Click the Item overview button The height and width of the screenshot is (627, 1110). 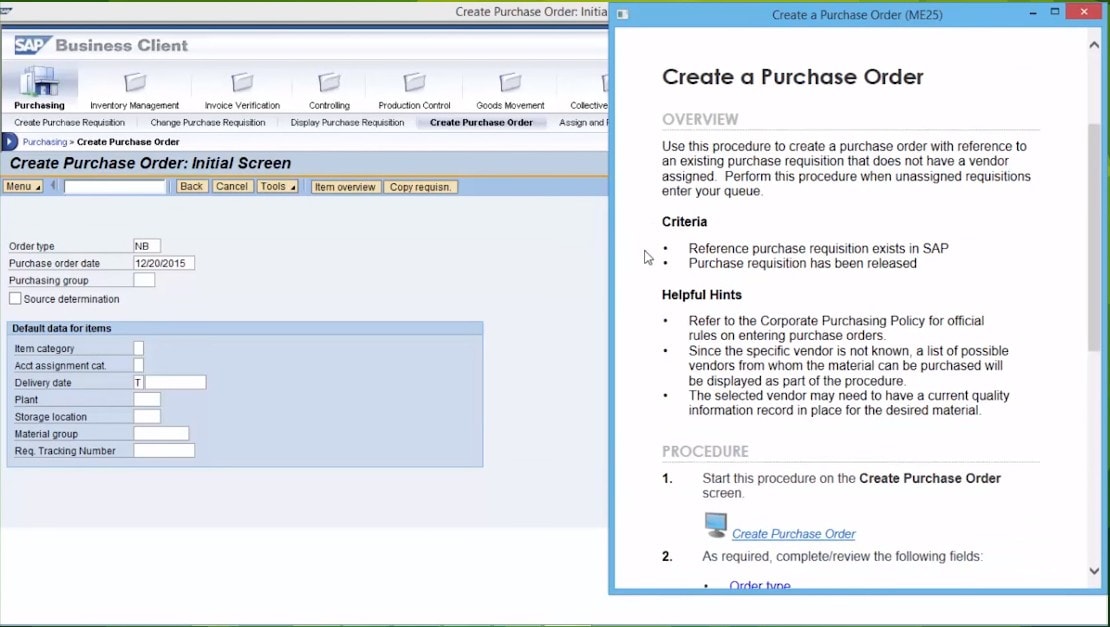[345, 187]
